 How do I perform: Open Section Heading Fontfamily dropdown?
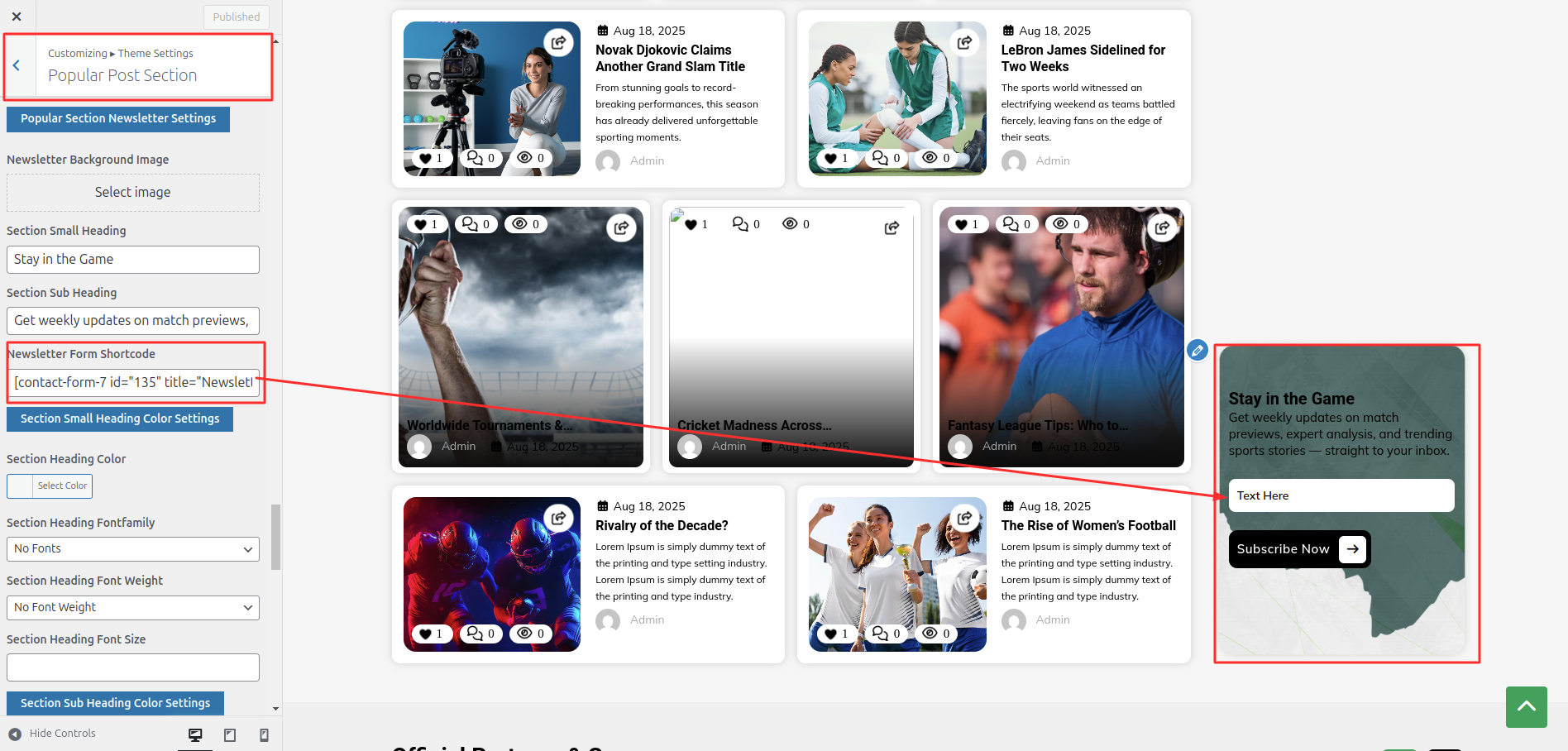click(132, 549)
